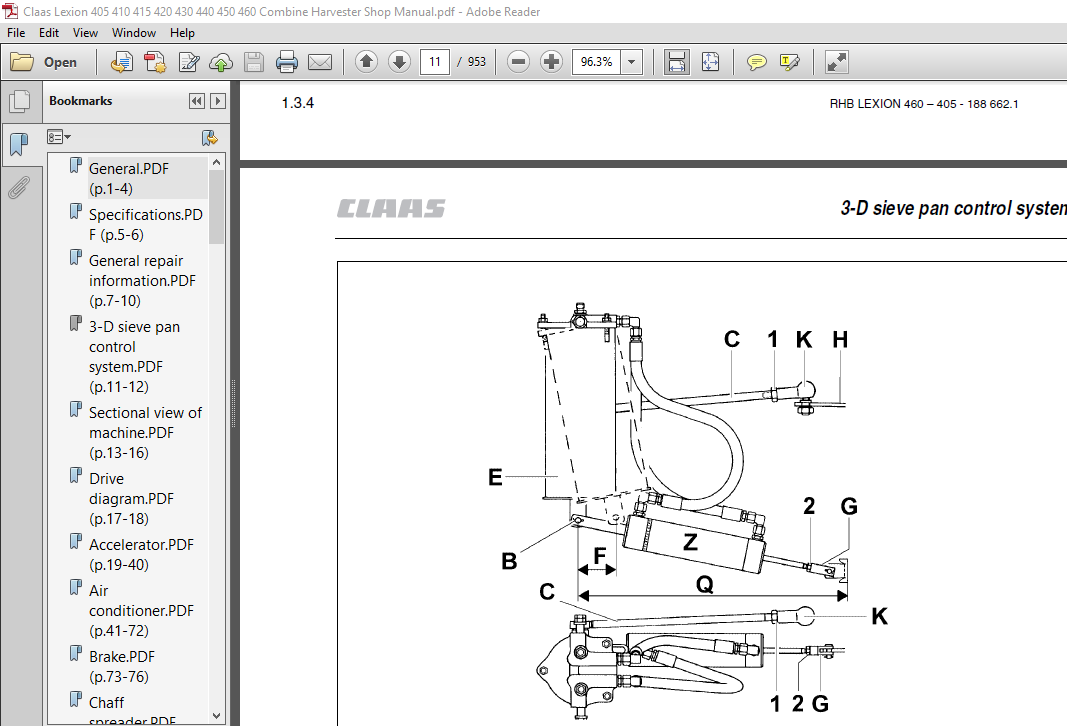Go to next page with down arrow

pos(399,62)
